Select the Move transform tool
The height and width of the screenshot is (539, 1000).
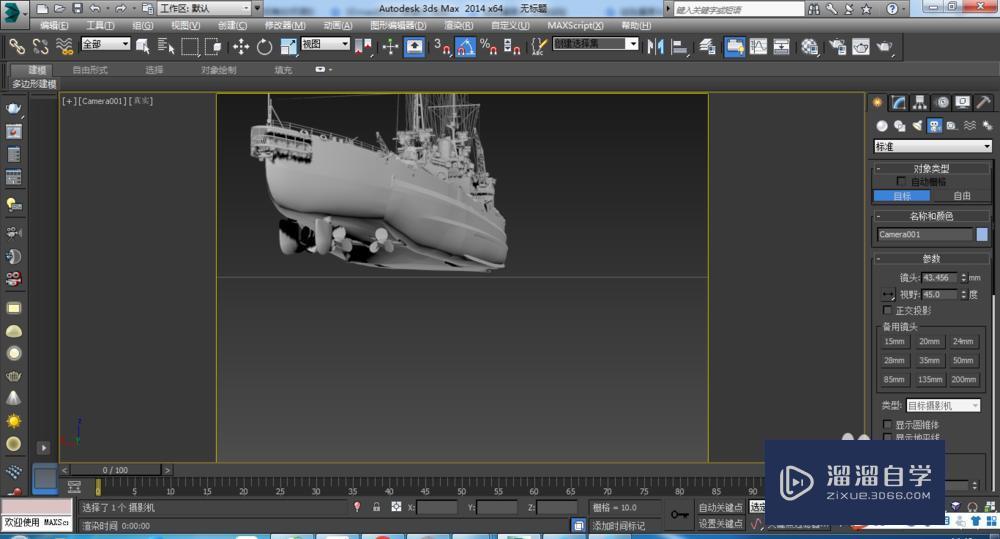click(x=241, y=46)
